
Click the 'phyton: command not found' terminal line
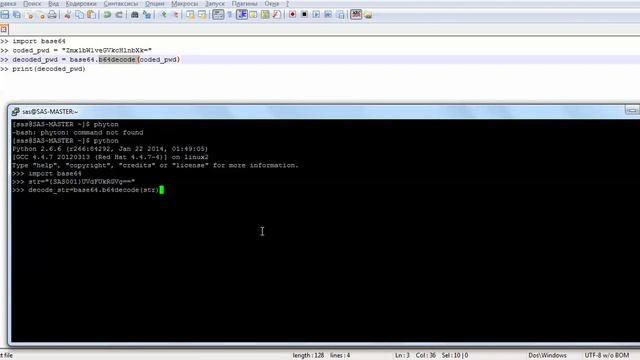pyautogui.click(x=78, y=133)
